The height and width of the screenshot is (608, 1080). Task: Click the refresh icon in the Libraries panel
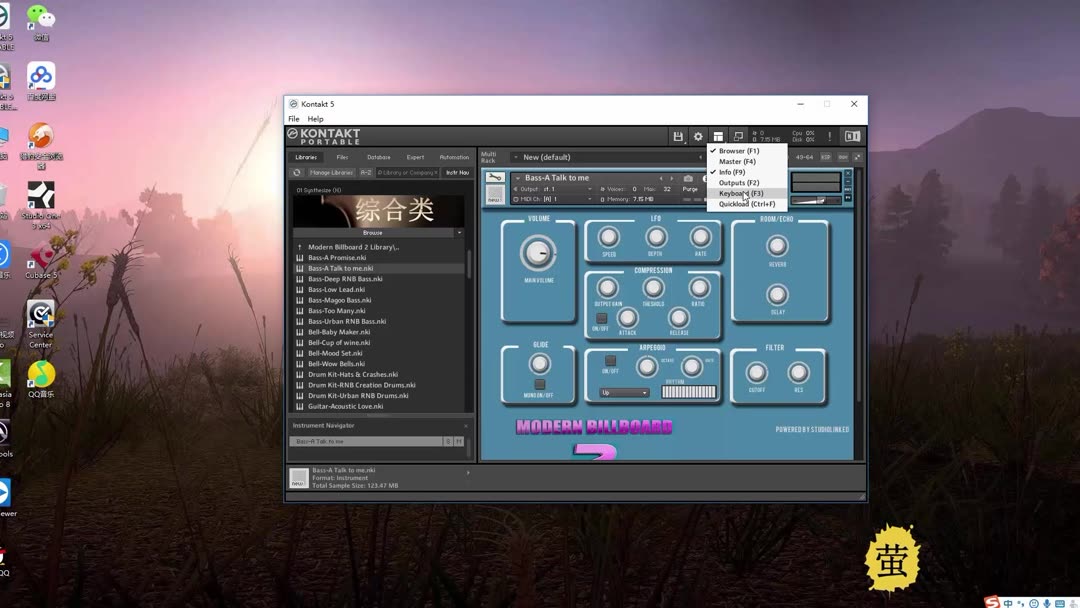click(296, 173)
